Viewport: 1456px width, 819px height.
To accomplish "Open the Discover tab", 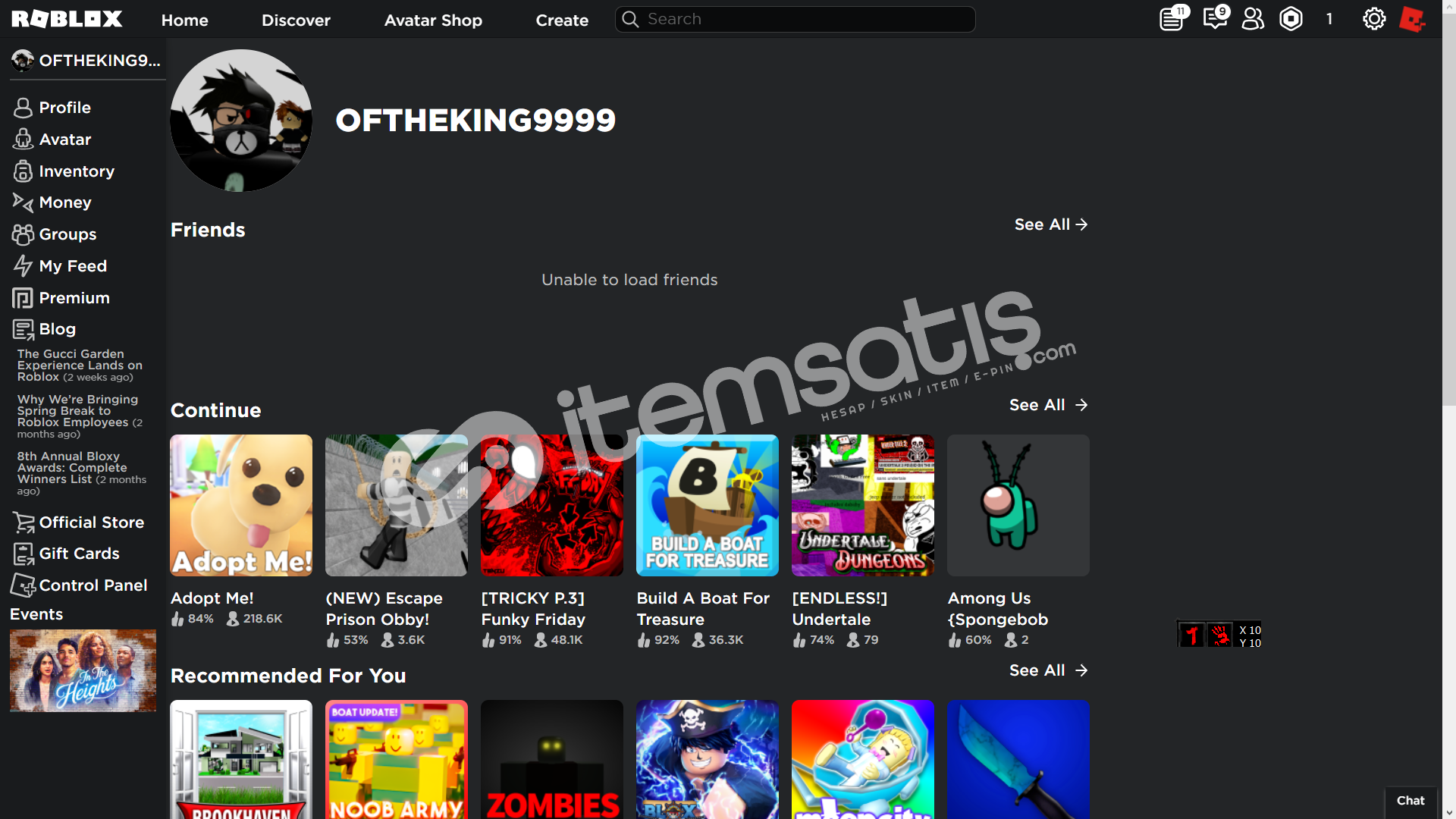I will pyautogui.click(x=296, y=20).
